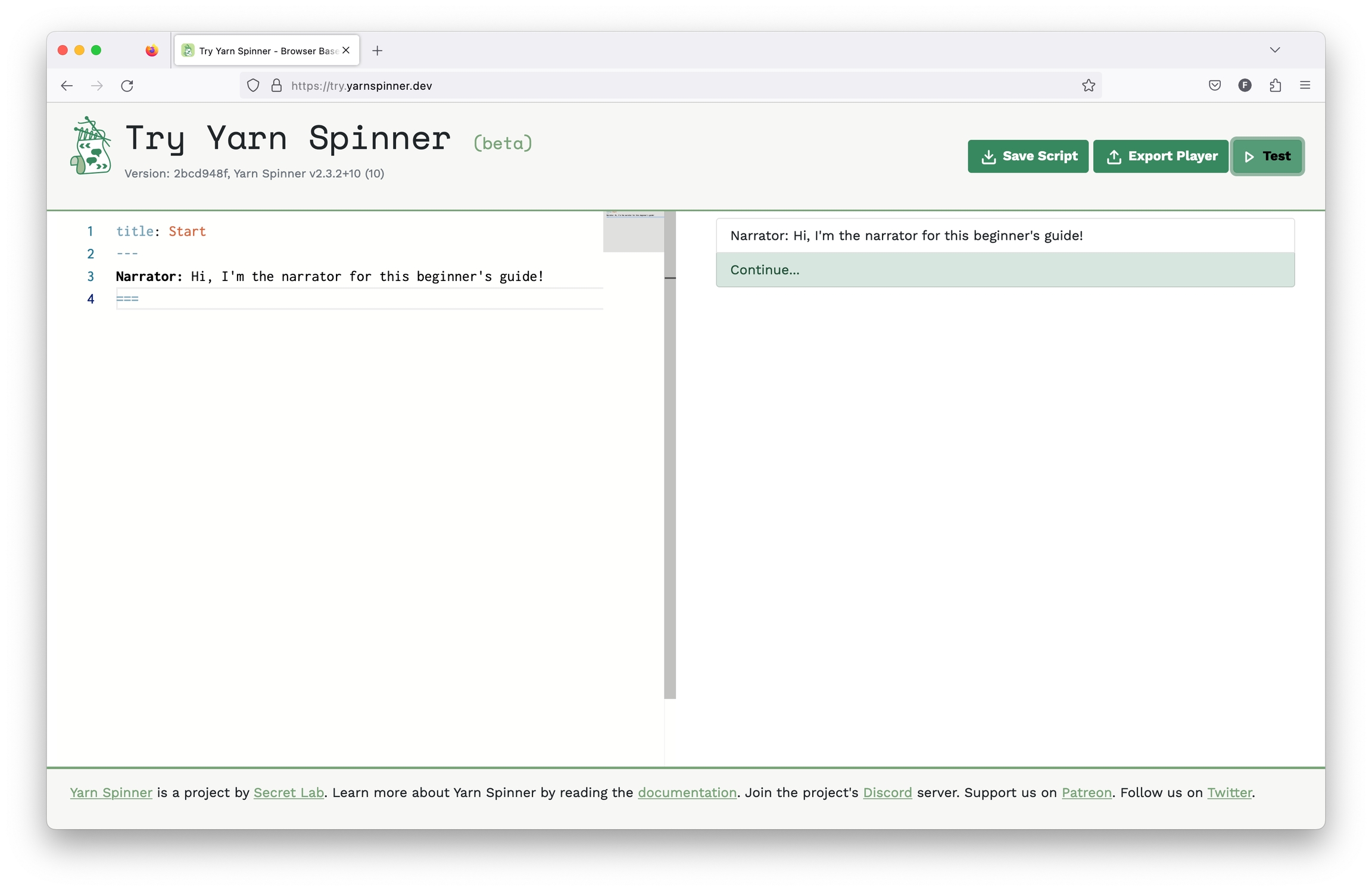Click the version string under the title
Viewport: 1372px width, 891px height.
[x=254, y=174]
